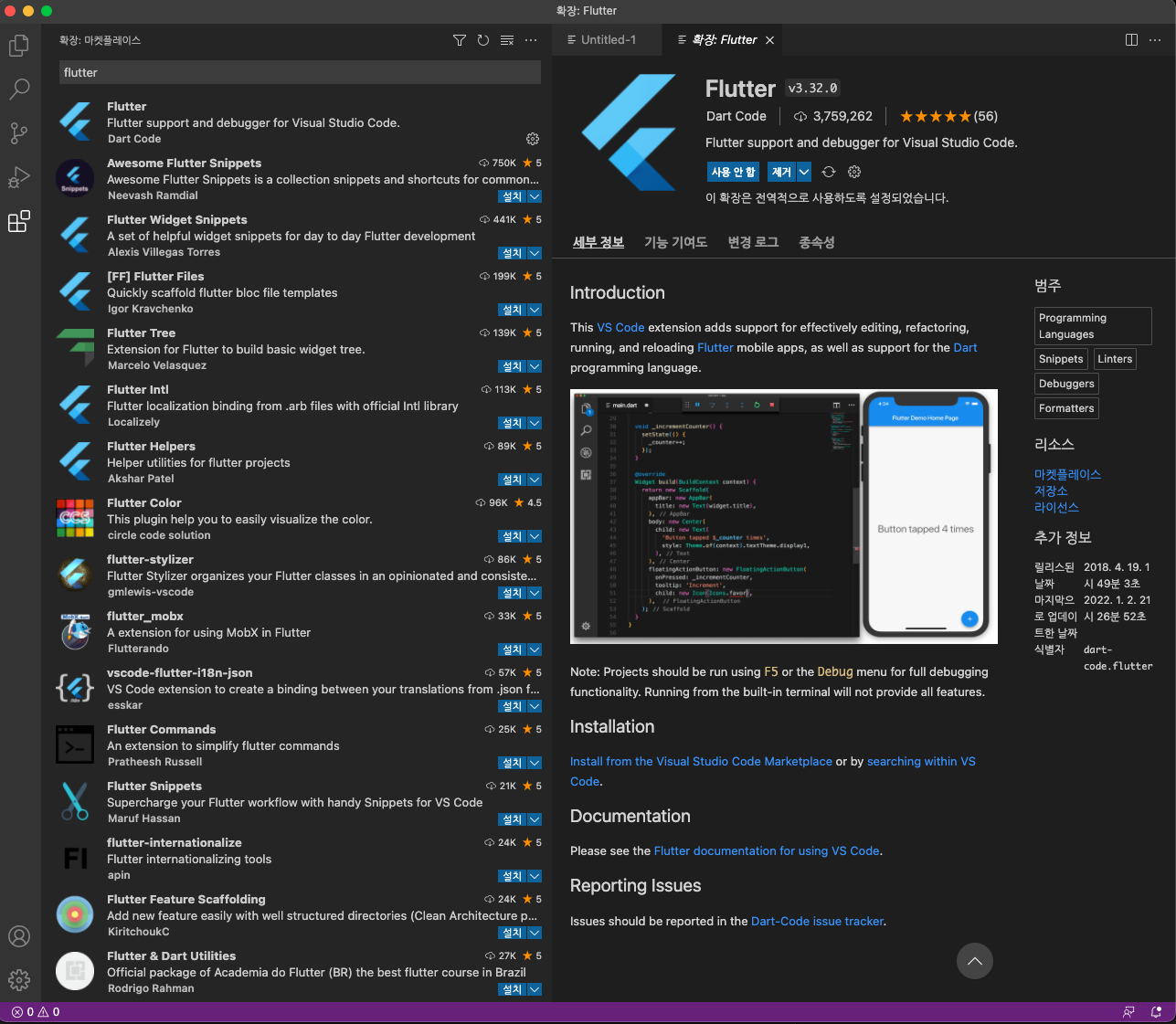Open the 라이선스 license link
1176x1024 pixels.
point(1056,507)
